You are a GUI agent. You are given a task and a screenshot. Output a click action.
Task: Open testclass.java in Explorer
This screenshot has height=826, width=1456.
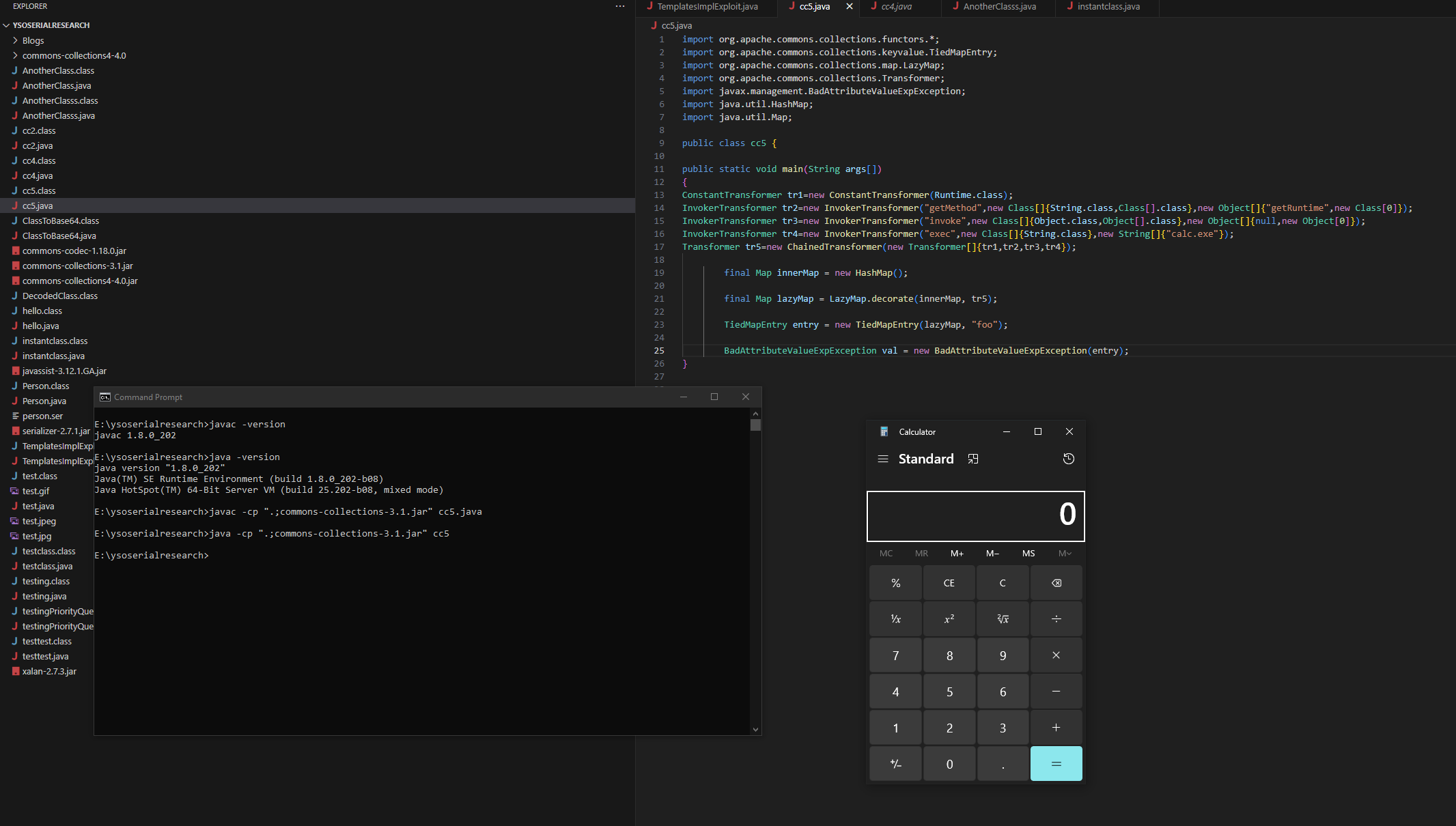(x=46, y=566)
